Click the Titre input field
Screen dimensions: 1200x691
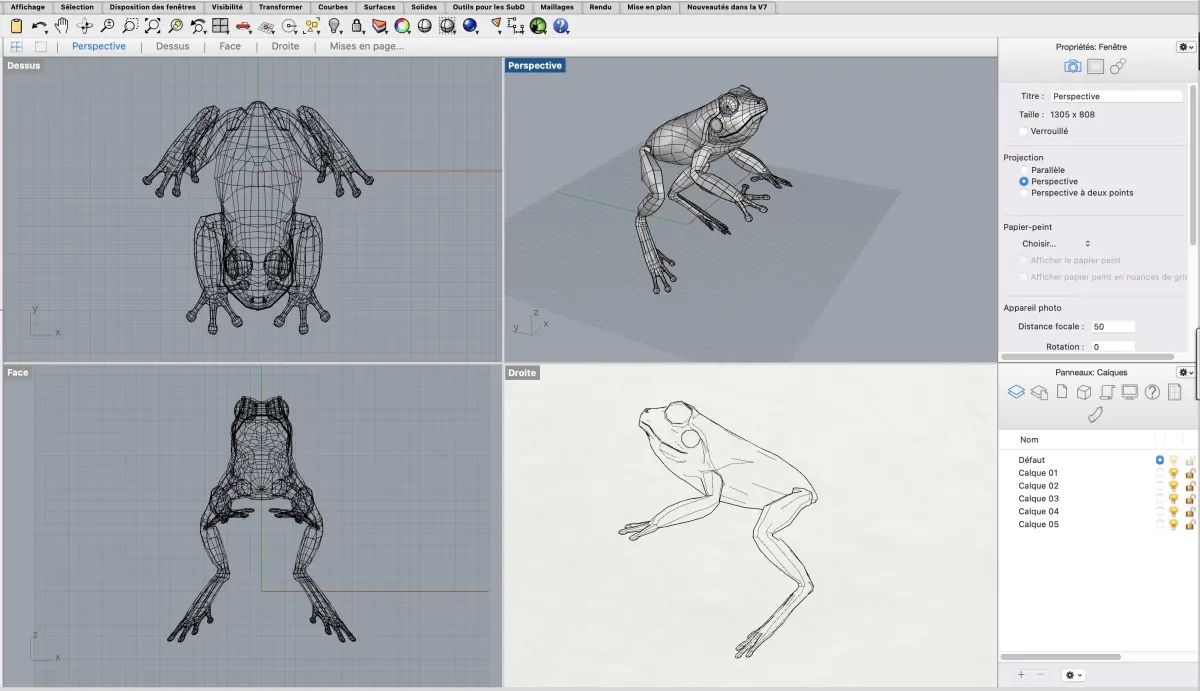point(1116,96)
